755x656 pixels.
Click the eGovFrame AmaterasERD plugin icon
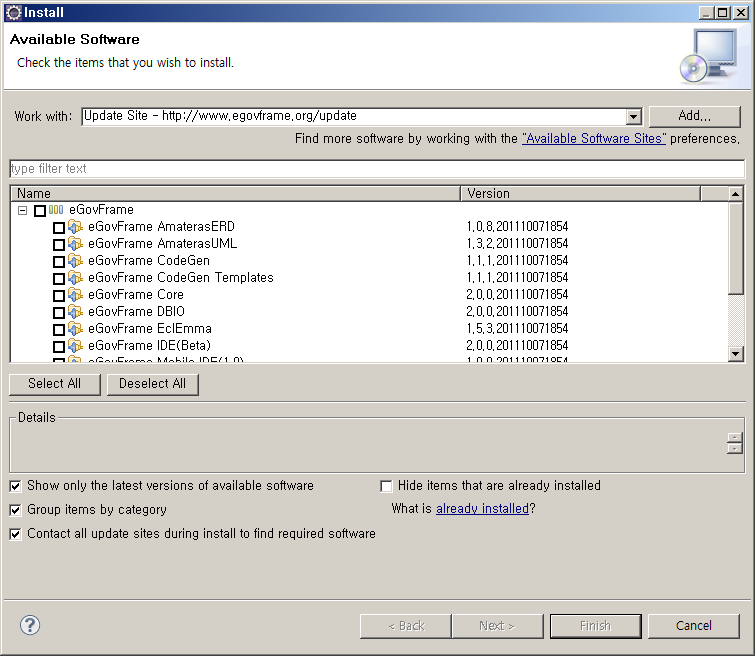tap(75, 227)
